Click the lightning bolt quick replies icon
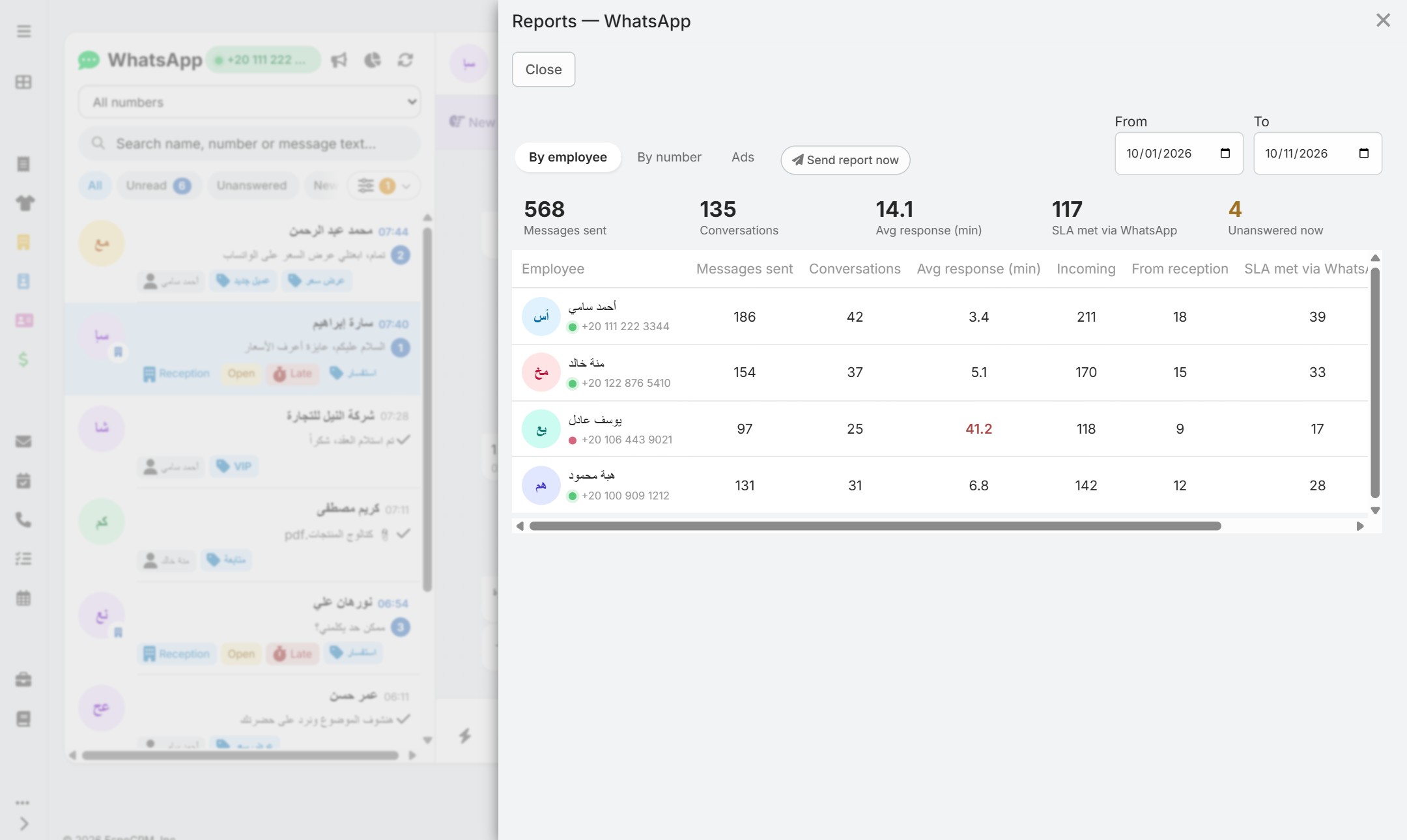 [465, 736]
